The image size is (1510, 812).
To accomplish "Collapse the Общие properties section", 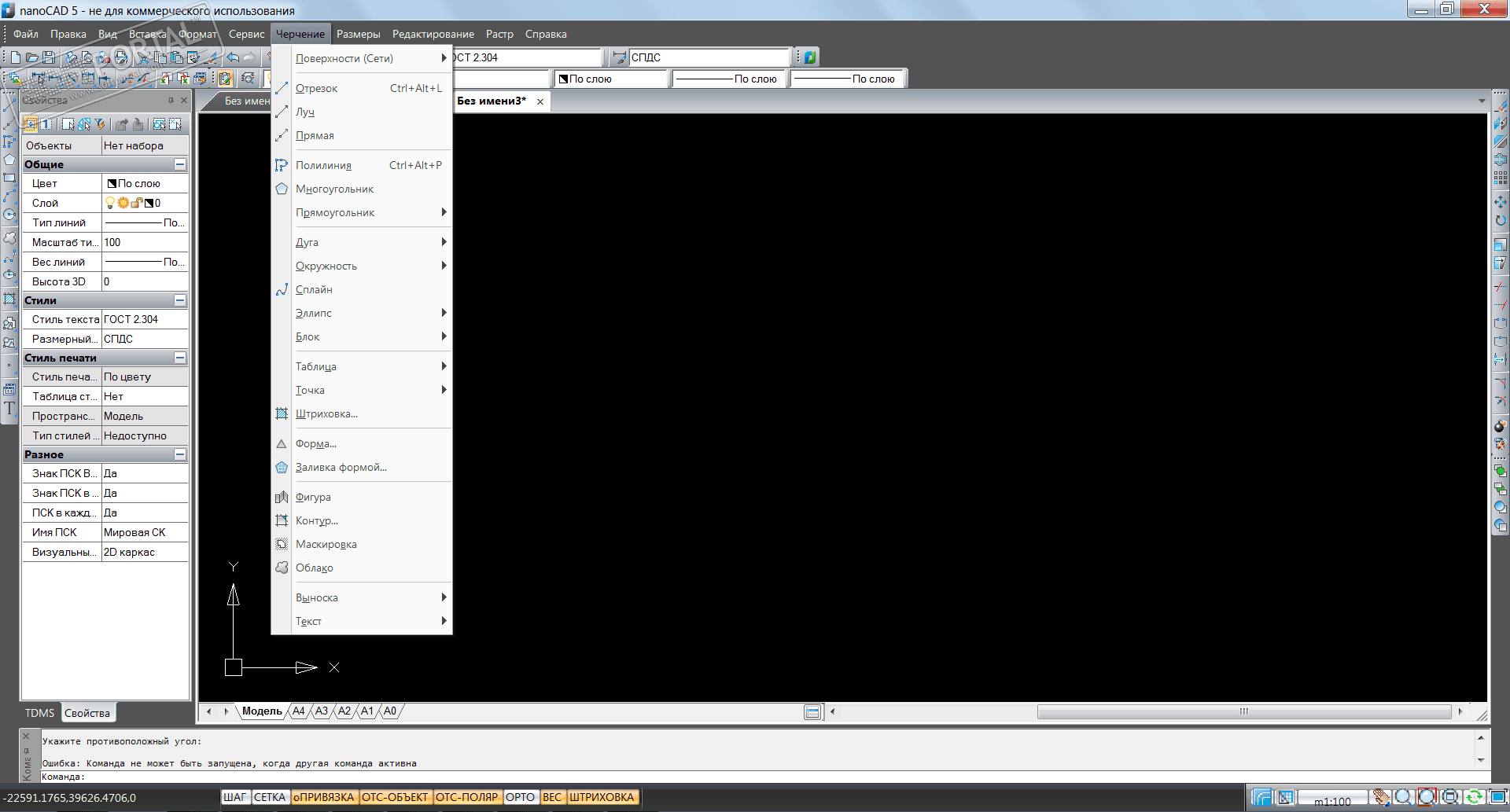I will [180, 164].
